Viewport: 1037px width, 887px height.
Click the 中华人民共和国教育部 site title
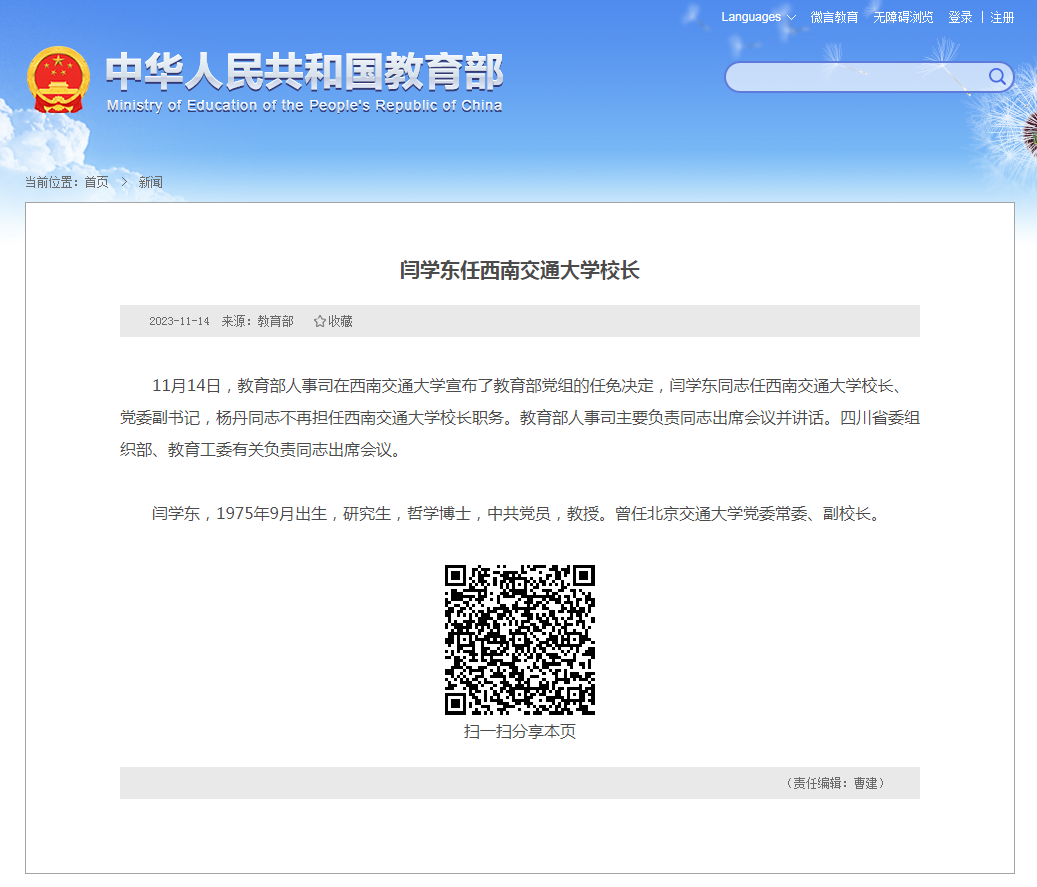[x=304, y=72]
